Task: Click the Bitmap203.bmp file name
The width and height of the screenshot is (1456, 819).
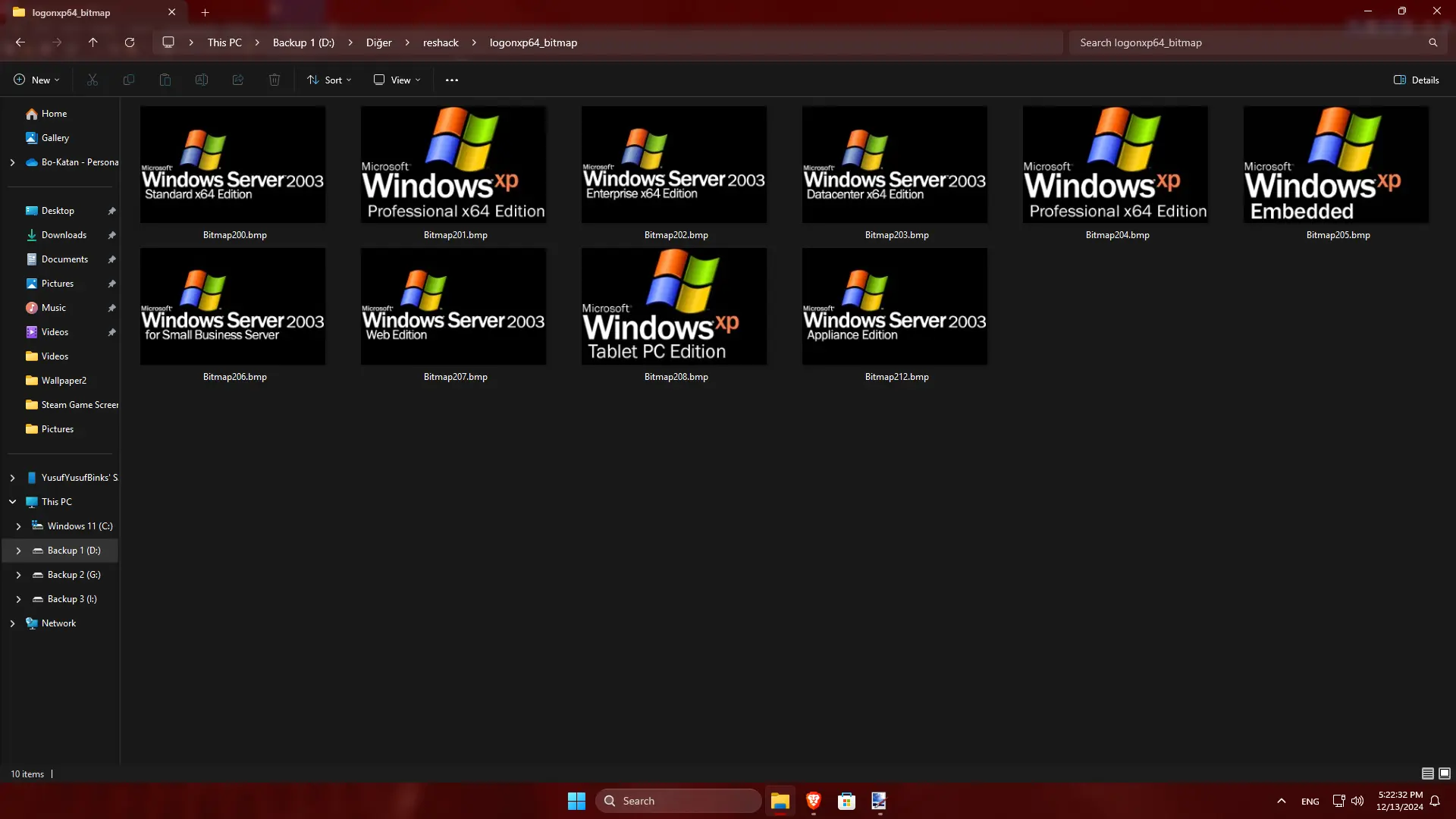Action: pos(896,235)
